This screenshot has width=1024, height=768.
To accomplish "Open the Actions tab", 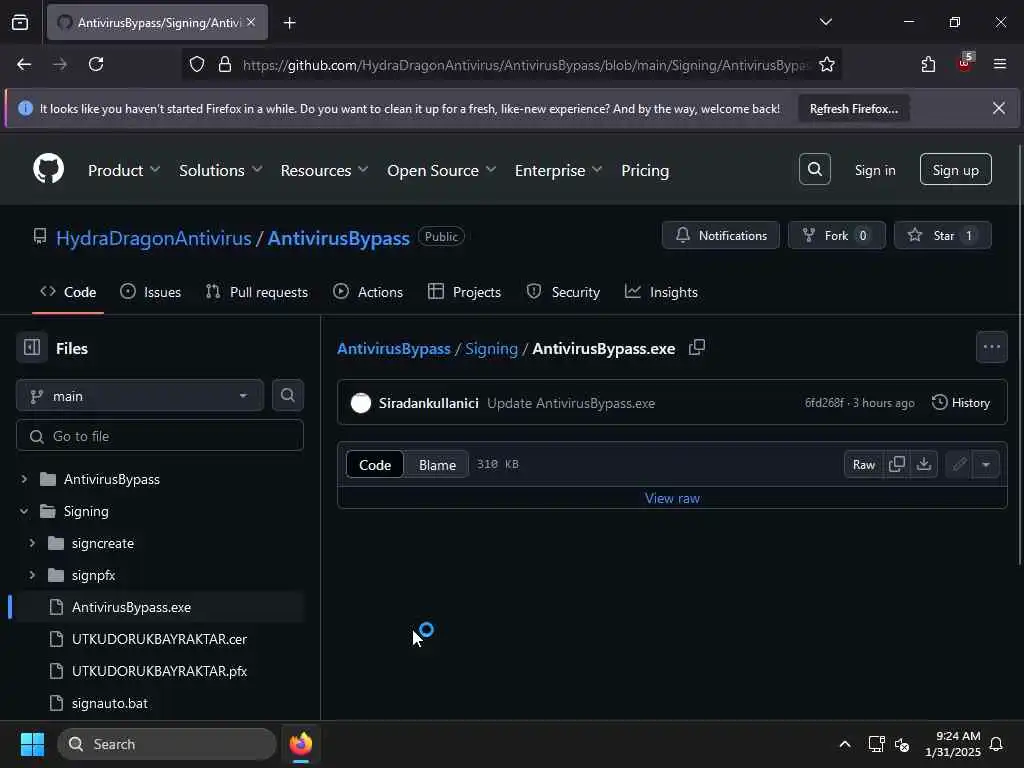I will click(368, 292).
